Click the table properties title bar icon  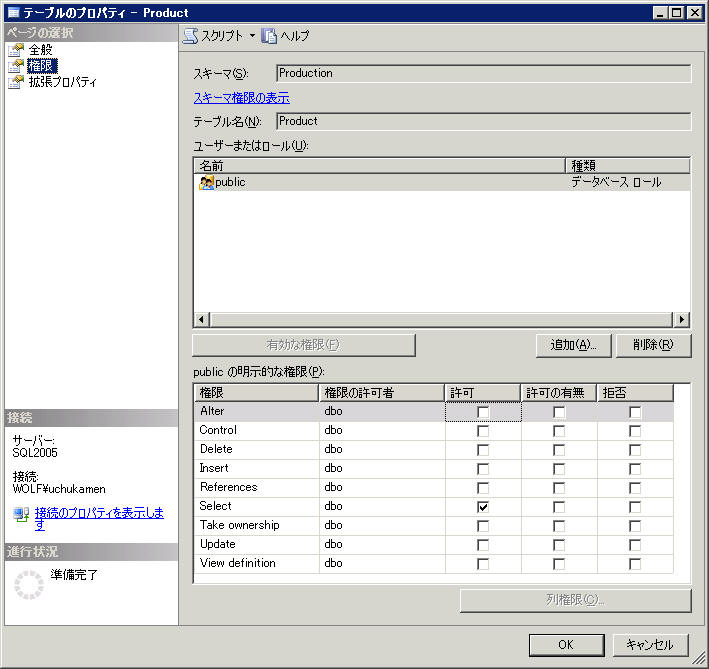click(14, 13)
